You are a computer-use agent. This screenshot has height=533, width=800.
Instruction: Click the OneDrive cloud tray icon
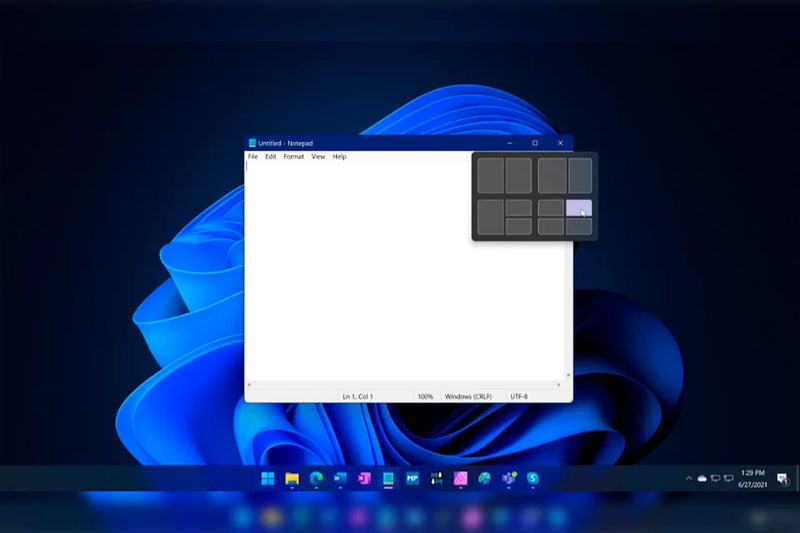click(x=702, y=478)
